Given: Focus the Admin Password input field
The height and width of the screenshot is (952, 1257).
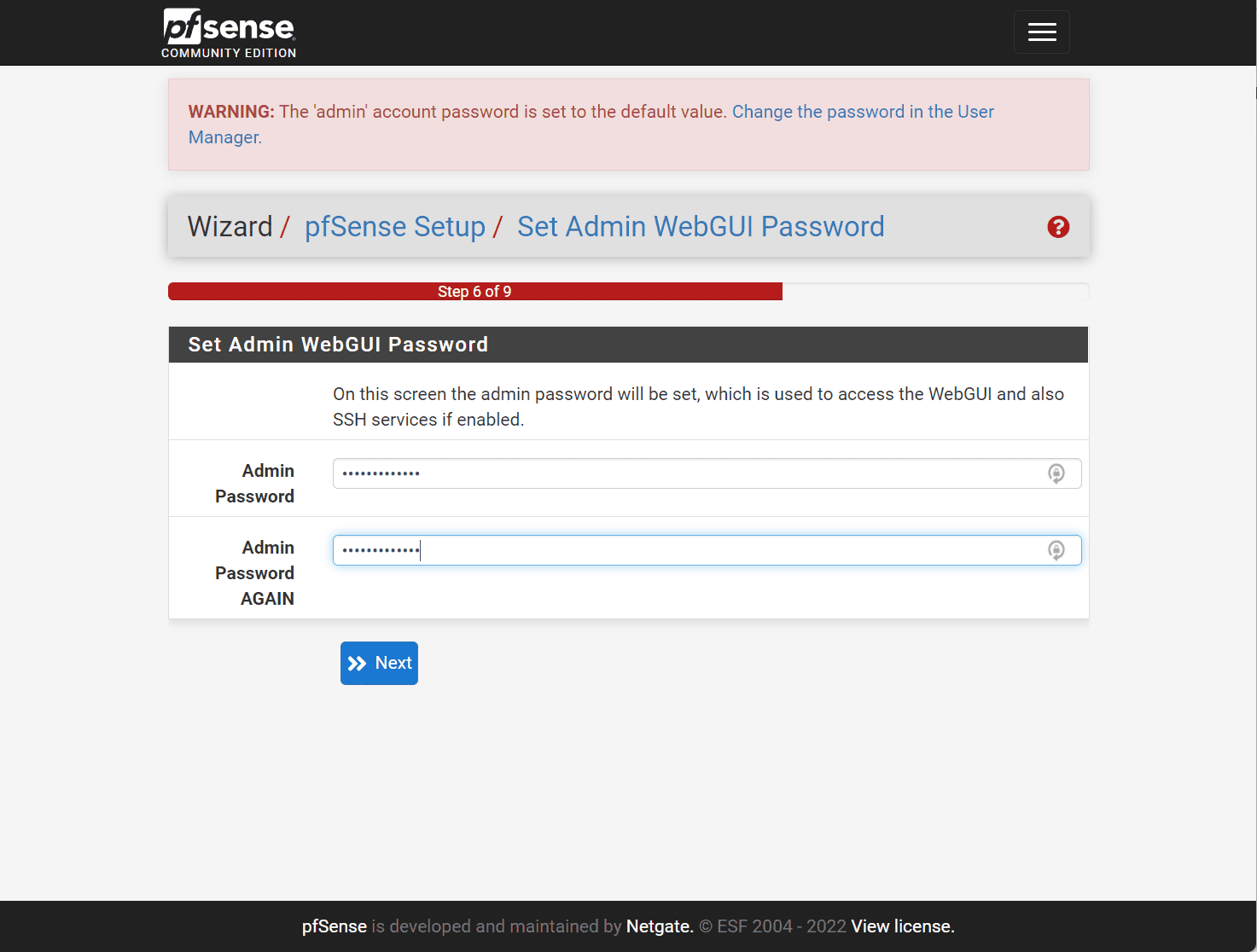Looking at the screenshot, I should click(x=683, y=473).
